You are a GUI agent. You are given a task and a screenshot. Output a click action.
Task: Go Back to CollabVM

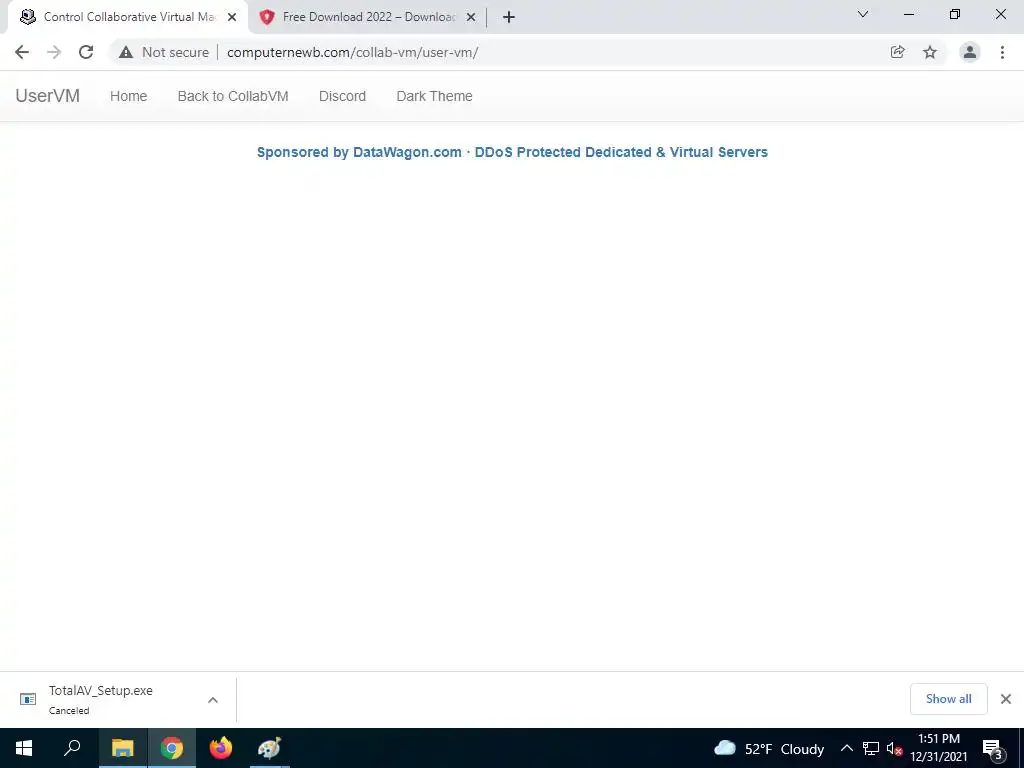click(x=233, y=96)
